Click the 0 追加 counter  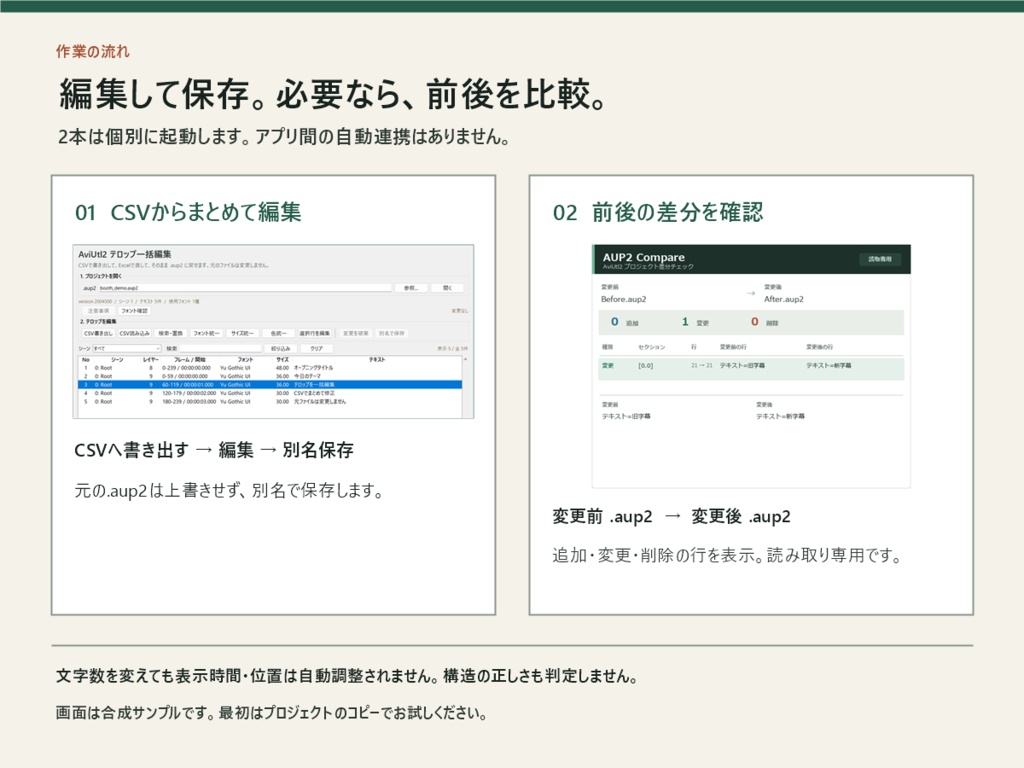pyautogui.click(x=625, y=322)
